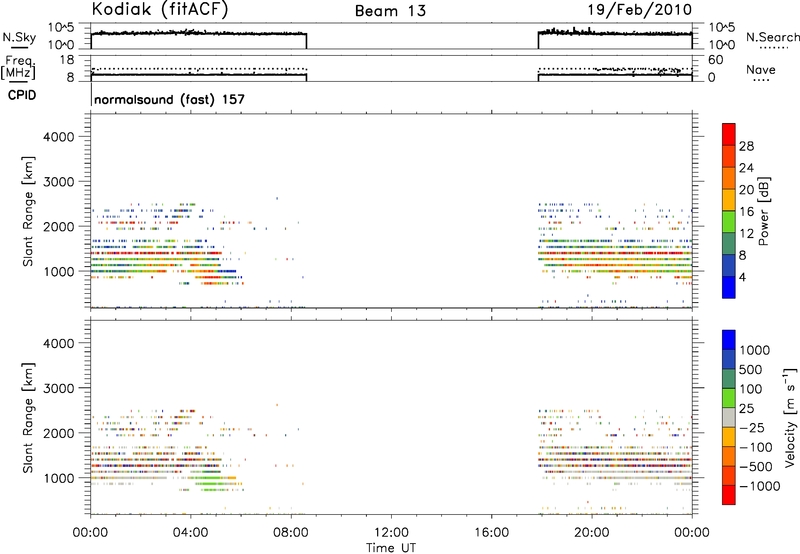This screenshot has height=554, width=800.
Task: Select the "N.Sky" legend label
Action: click(x=19, y=37)
